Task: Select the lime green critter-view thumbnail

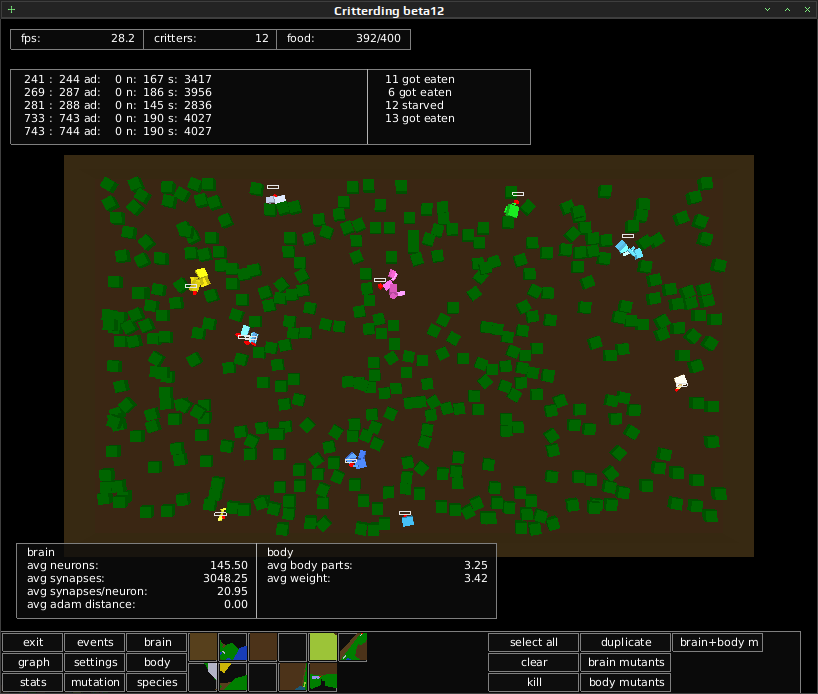Action: (323, 647)
